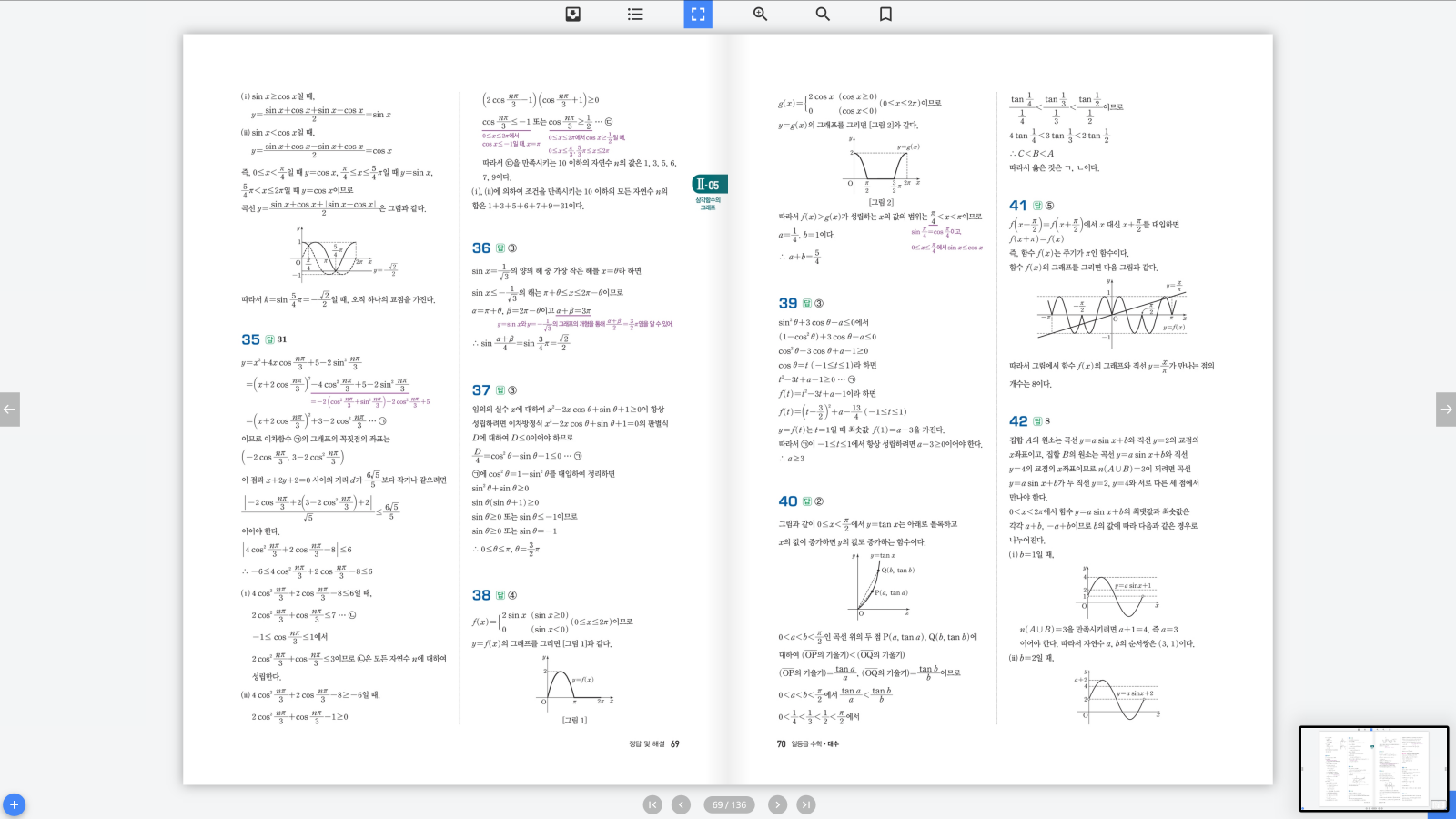This screenshot has width=1456, height=819.
Task: Toggle the fullscreen view button
Action: coord(698,15)
